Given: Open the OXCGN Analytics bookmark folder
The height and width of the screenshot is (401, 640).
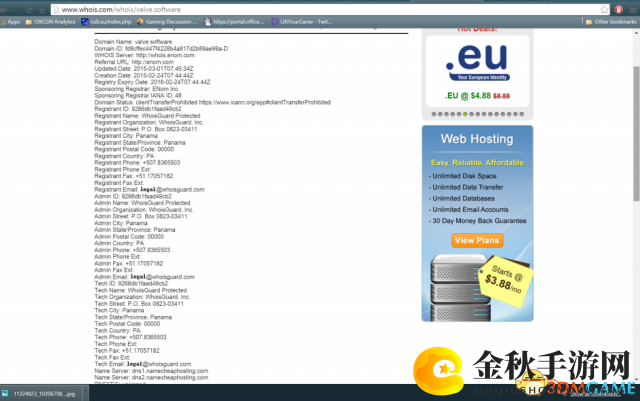Looking at the screenshot, I should coord(51,22).
